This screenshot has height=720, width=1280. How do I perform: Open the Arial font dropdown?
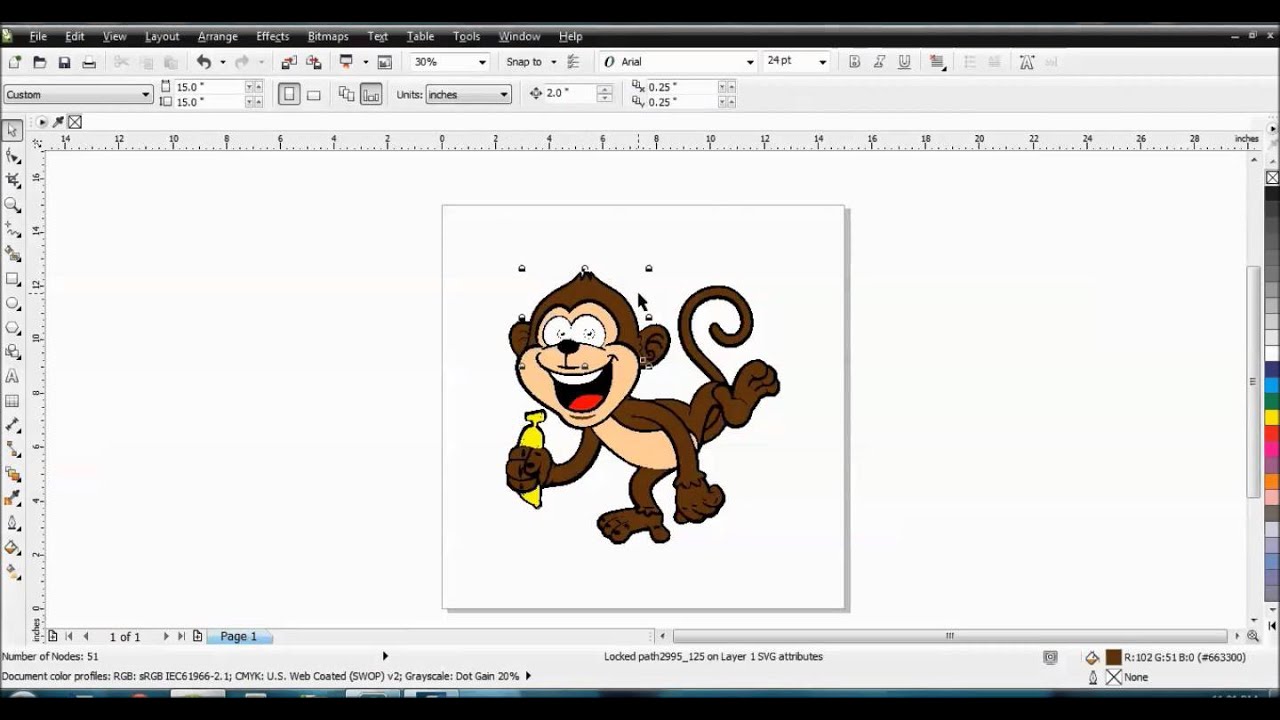click(750, 62)
